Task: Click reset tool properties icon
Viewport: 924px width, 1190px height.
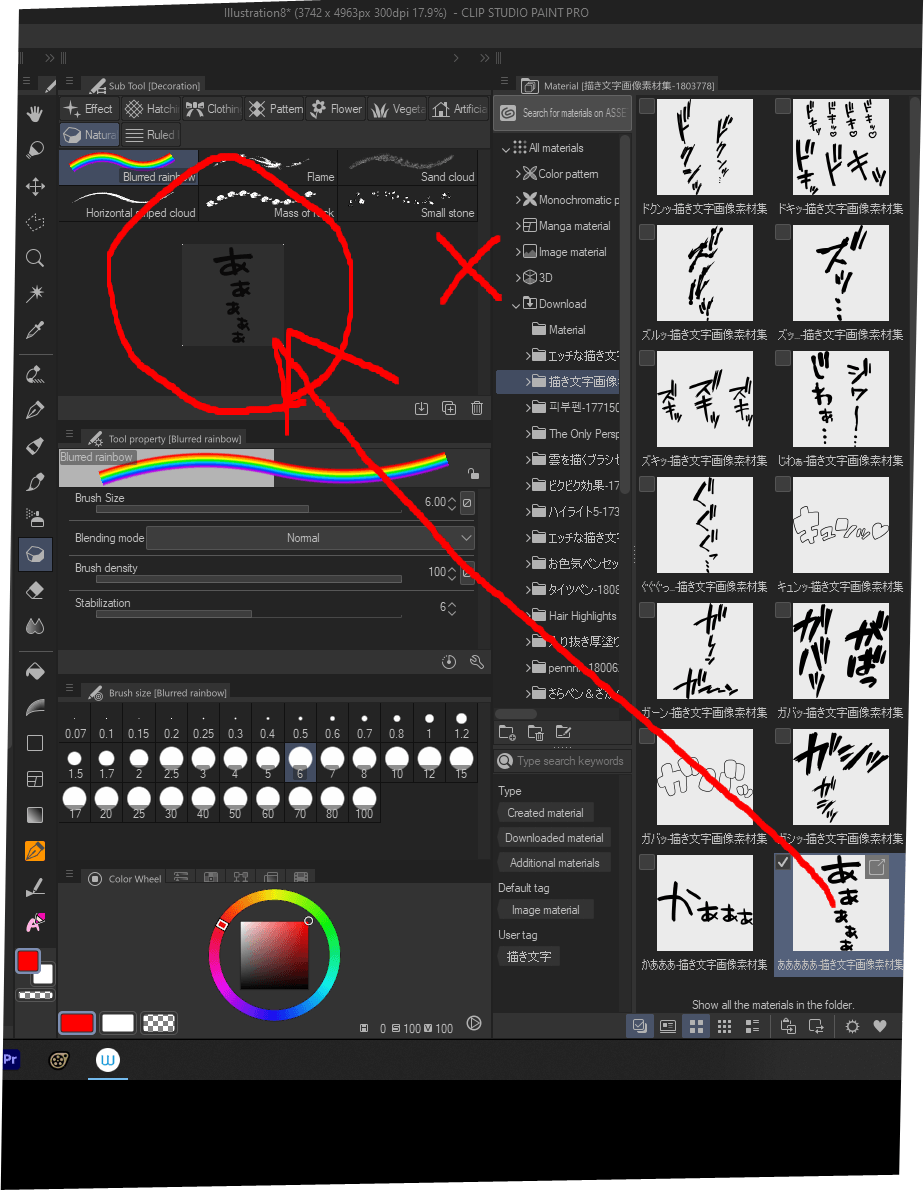Action: 449,662
